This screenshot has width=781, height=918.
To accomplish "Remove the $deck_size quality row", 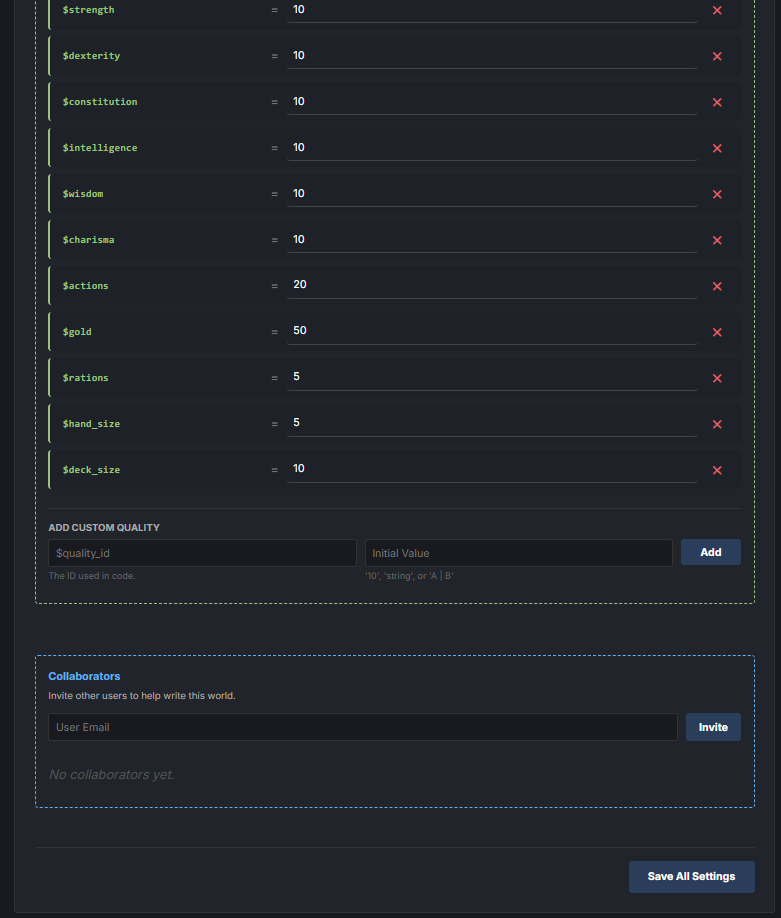I will click(717, 470).
